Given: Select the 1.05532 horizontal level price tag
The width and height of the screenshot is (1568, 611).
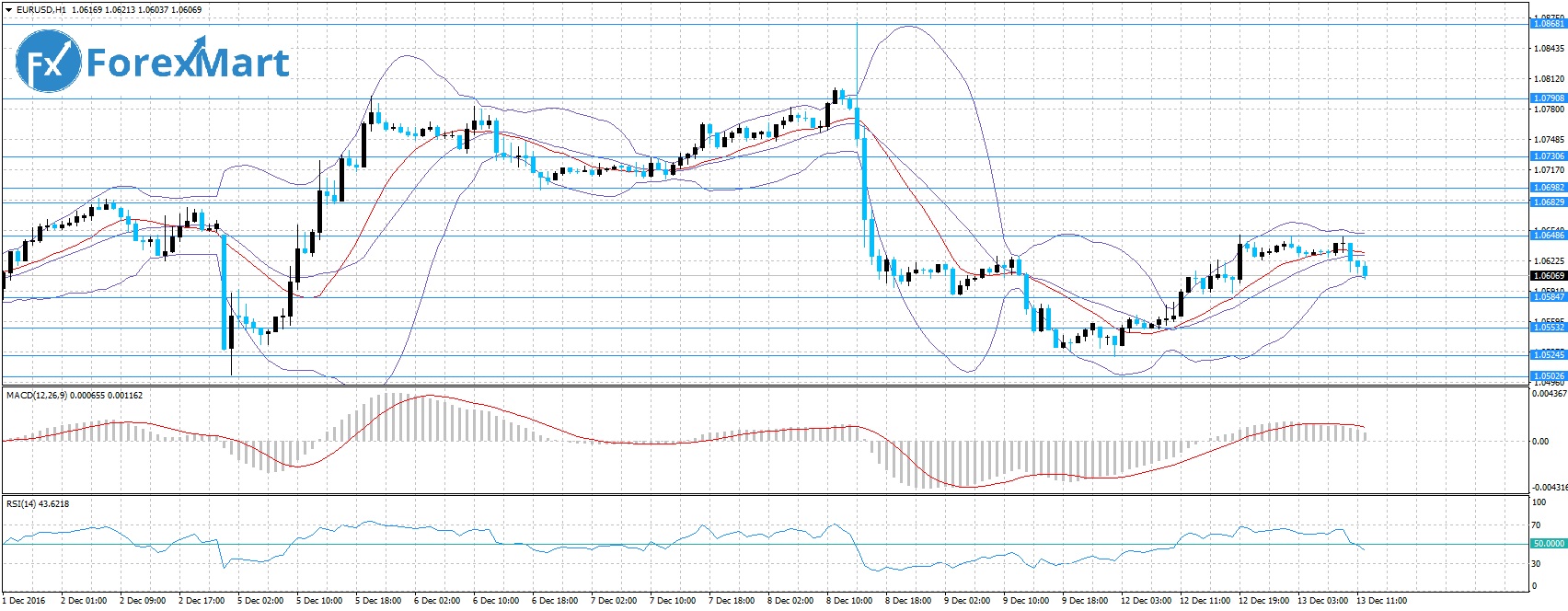Looking at the screenshot, I should click(1548, 328).
